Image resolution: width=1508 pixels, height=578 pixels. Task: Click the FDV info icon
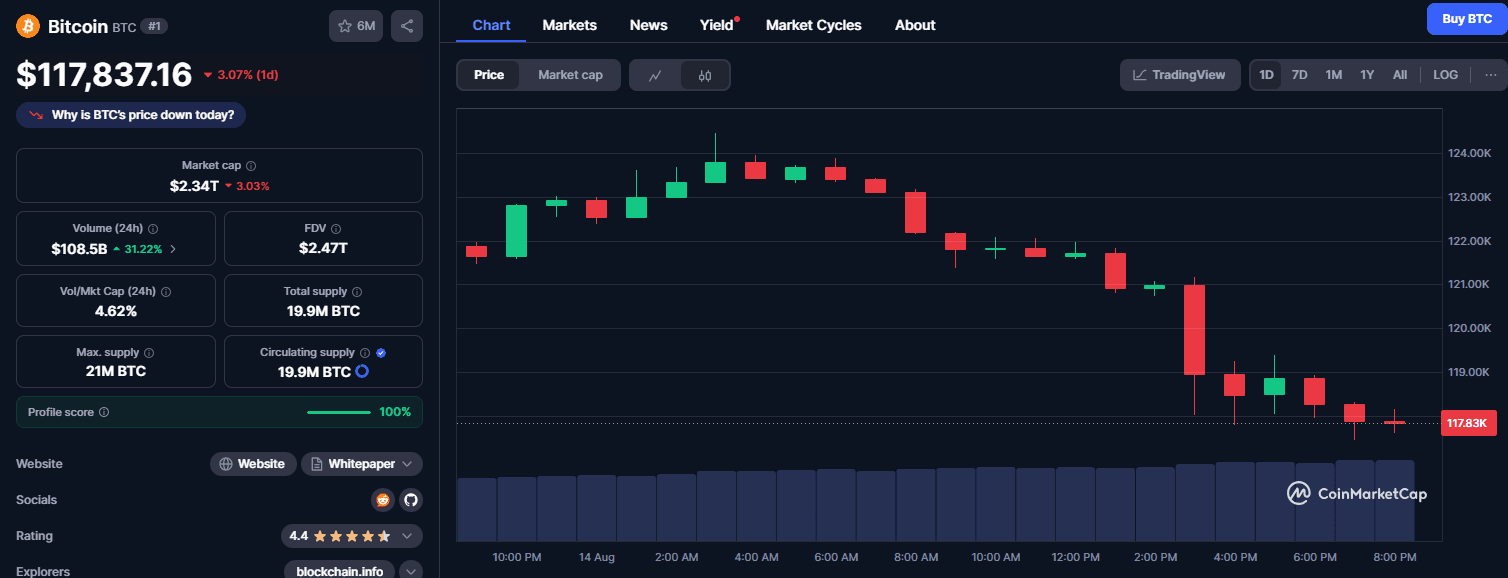[336, 229]
